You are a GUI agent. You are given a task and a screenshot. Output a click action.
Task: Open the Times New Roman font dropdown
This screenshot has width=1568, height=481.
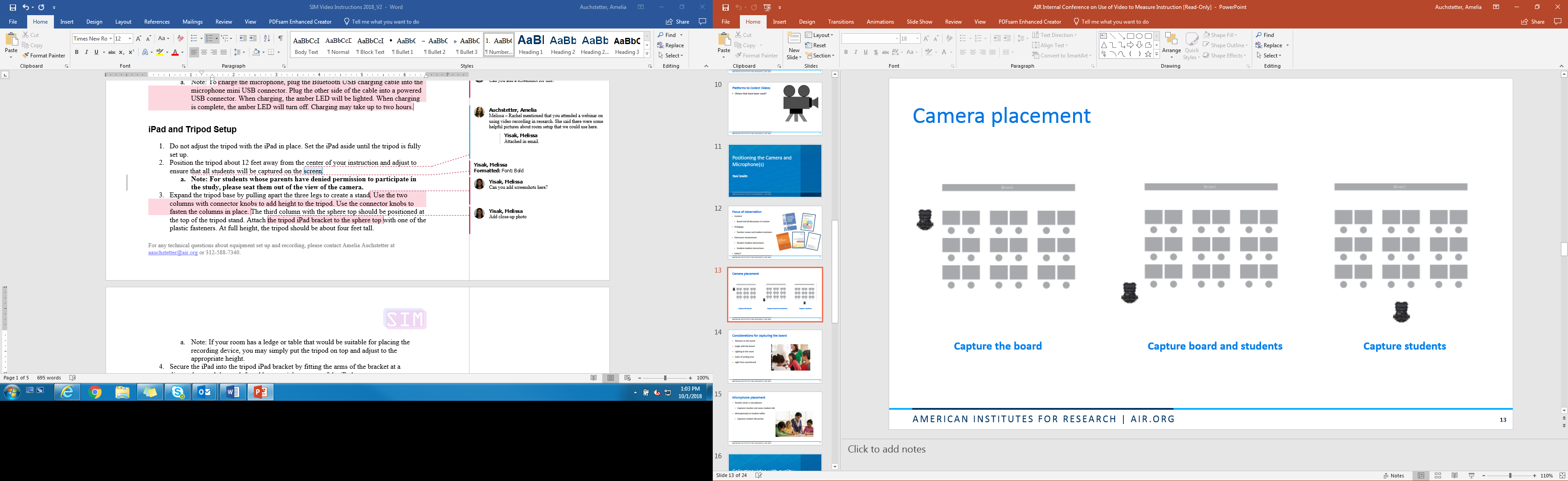coord(110,39)
